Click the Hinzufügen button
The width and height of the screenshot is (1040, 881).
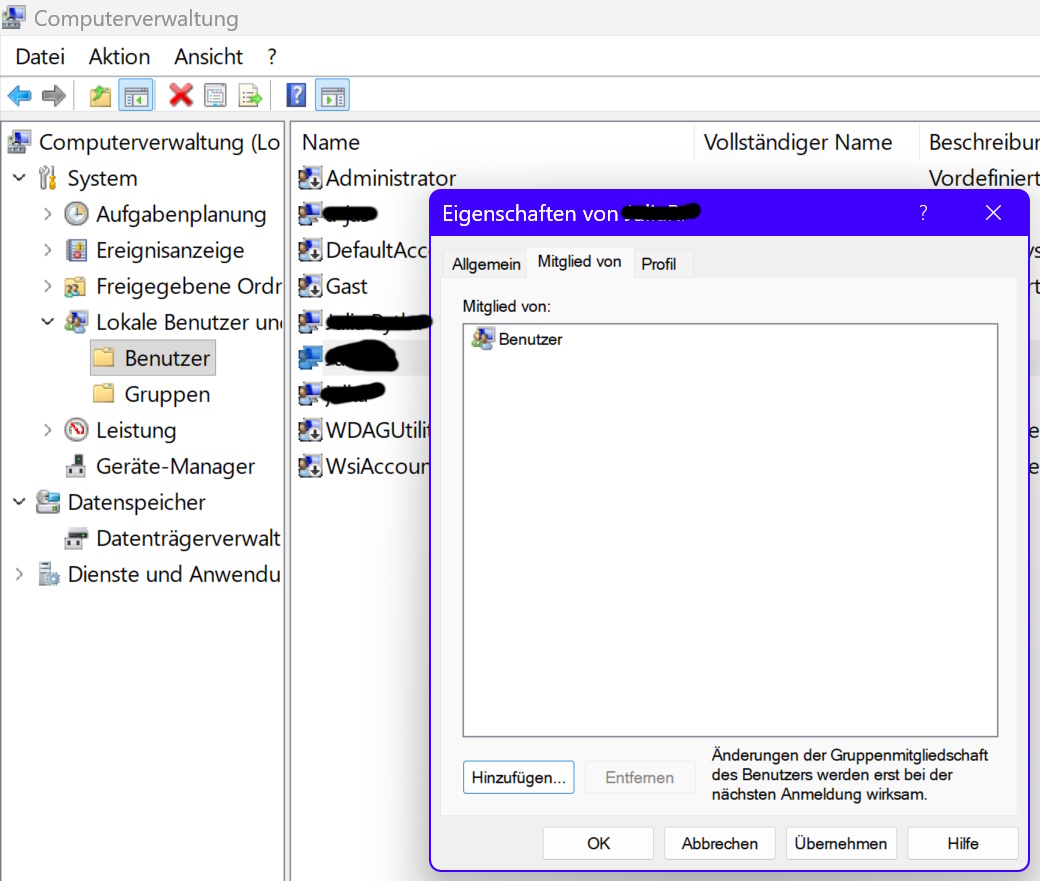coord(518,777)
